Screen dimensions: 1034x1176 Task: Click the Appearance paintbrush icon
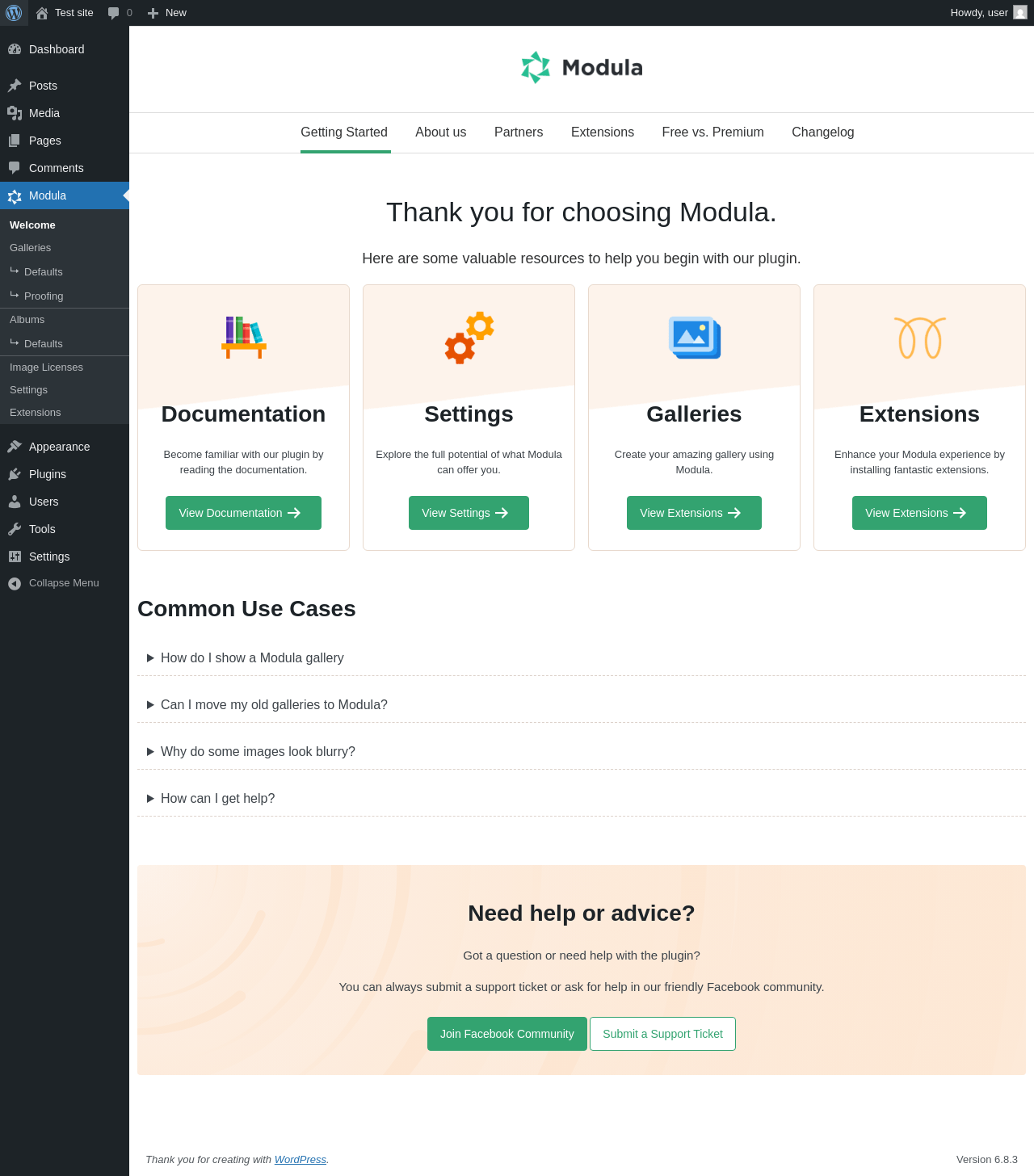(x=15, y=447)
